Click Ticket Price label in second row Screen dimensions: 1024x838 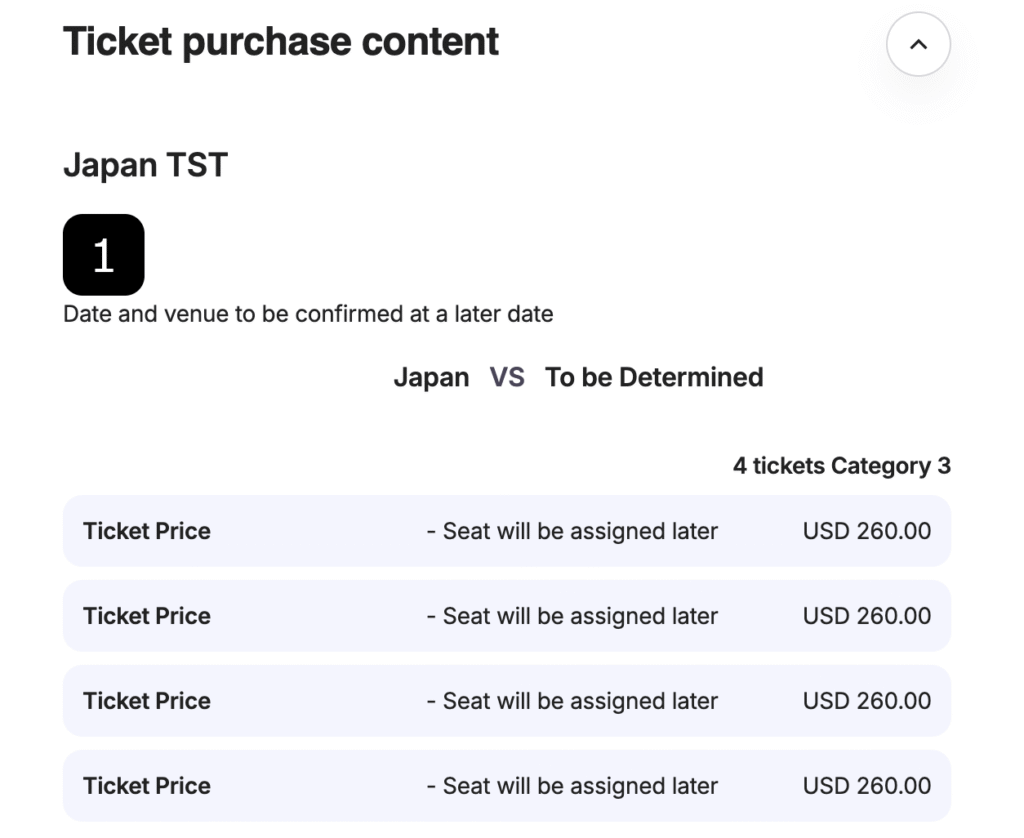(147, 616)
